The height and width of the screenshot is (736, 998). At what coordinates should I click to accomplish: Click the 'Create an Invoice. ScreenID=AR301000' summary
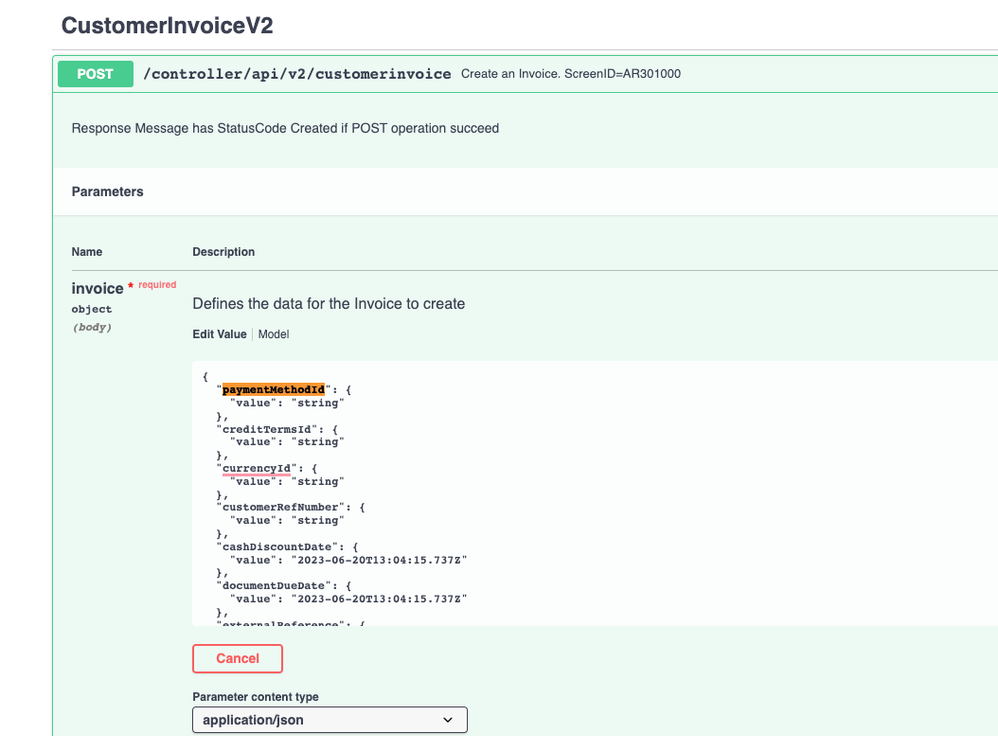tap(571, 74)
